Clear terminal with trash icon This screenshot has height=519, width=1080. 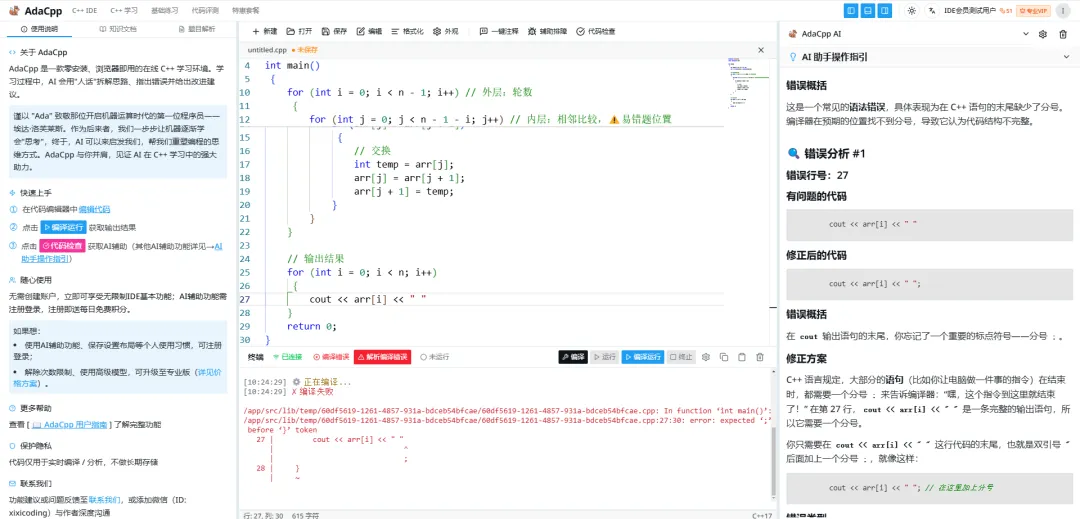pos(760,357)
